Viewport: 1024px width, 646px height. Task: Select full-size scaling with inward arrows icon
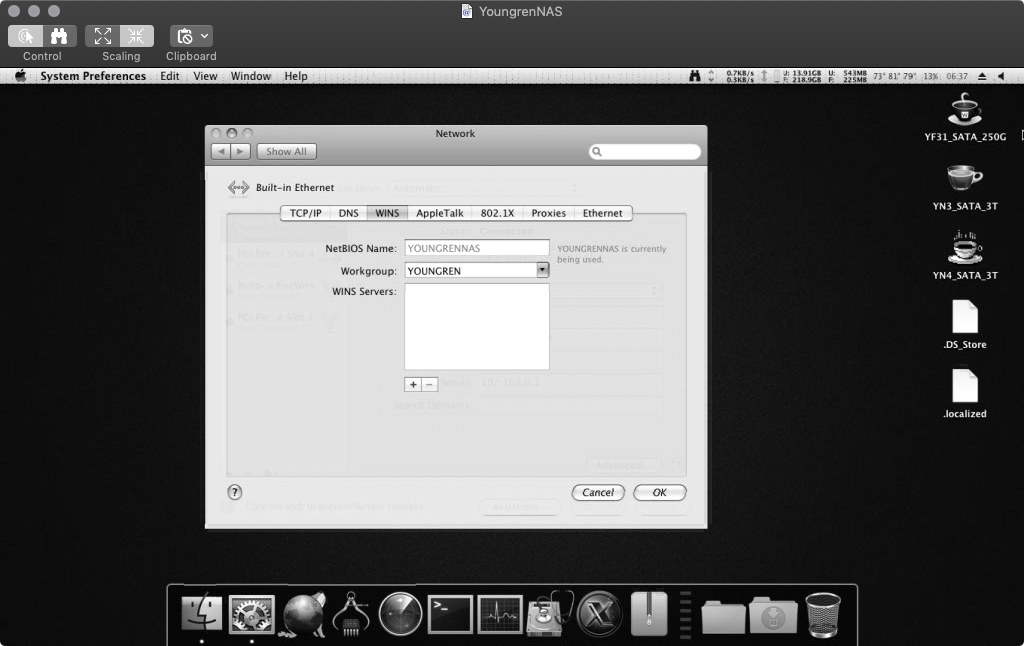tap(136, 36)
